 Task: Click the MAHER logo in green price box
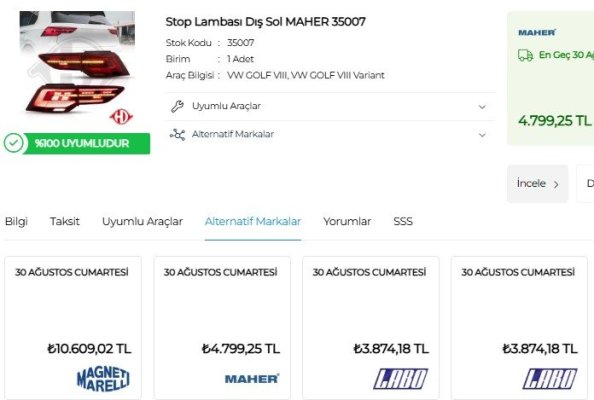[x=537, y=33]
